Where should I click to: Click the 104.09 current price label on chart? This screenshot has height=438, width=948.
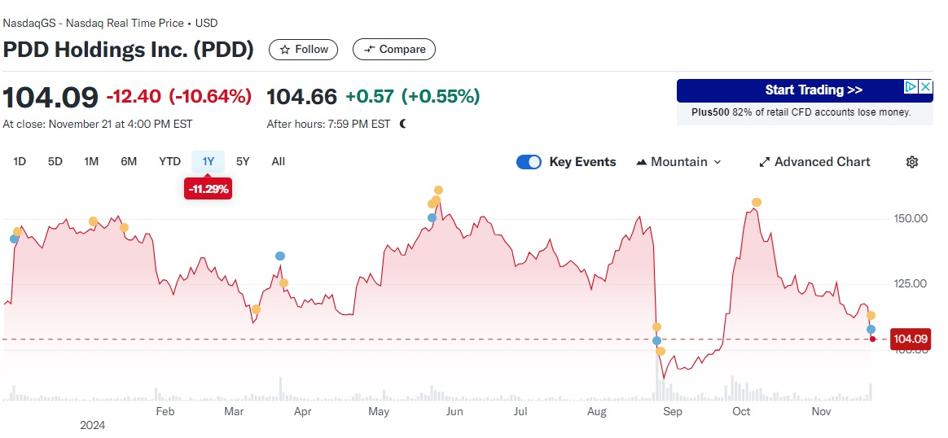click(x=910, y=339)
